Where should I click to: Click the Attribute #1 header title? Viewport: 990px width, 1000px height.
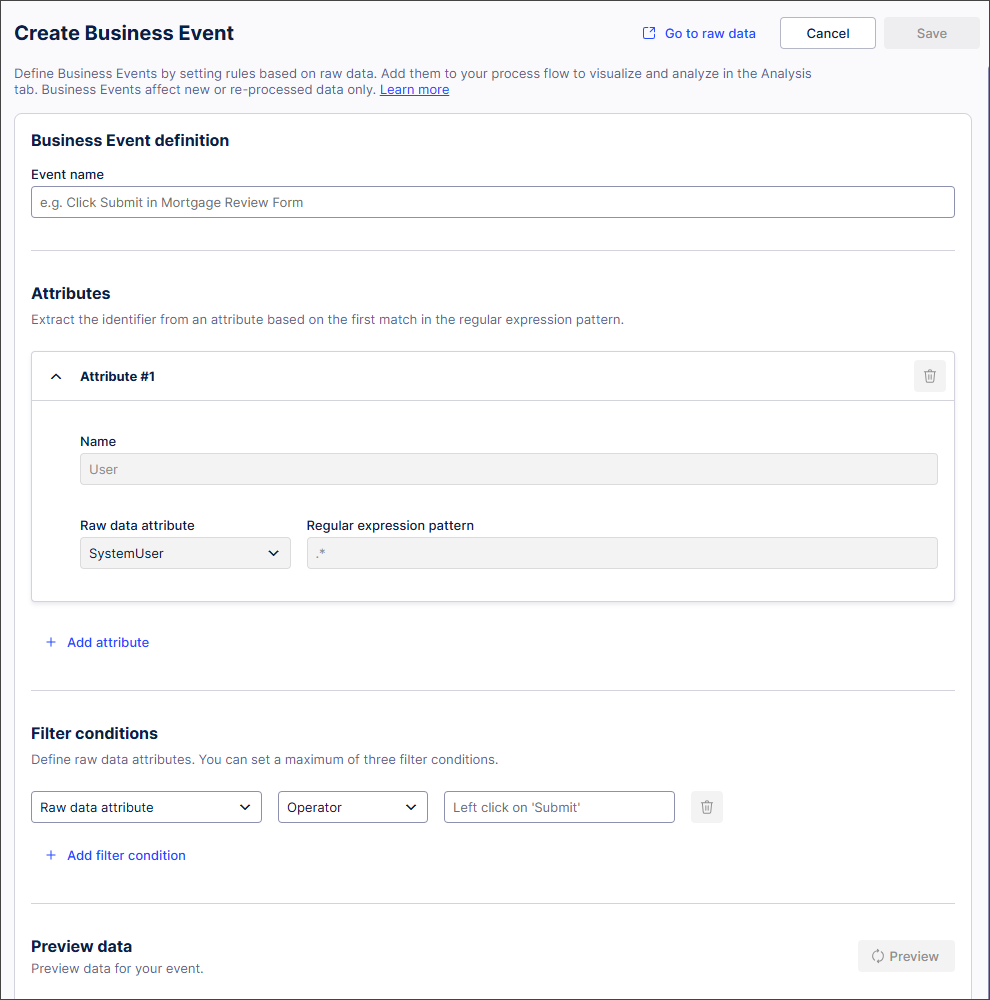pyautogui.click(x=117, y=377)
